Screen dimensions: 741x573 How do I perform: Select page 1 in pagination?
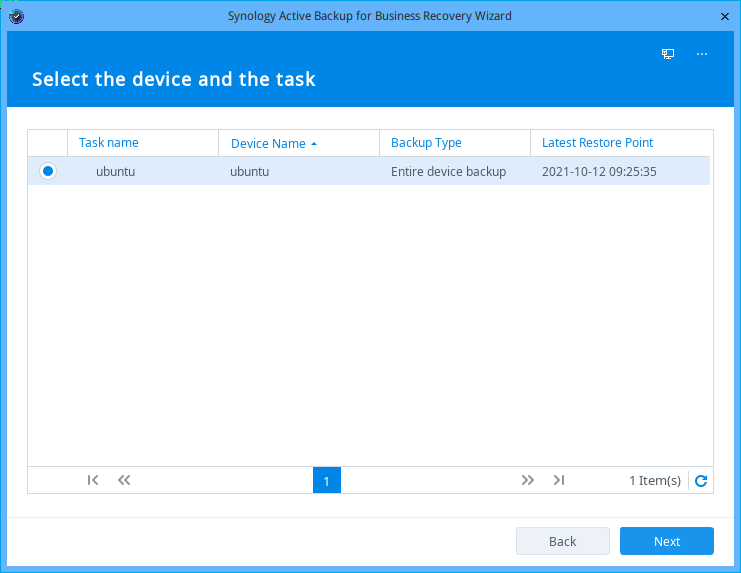[x=327, y=480]
